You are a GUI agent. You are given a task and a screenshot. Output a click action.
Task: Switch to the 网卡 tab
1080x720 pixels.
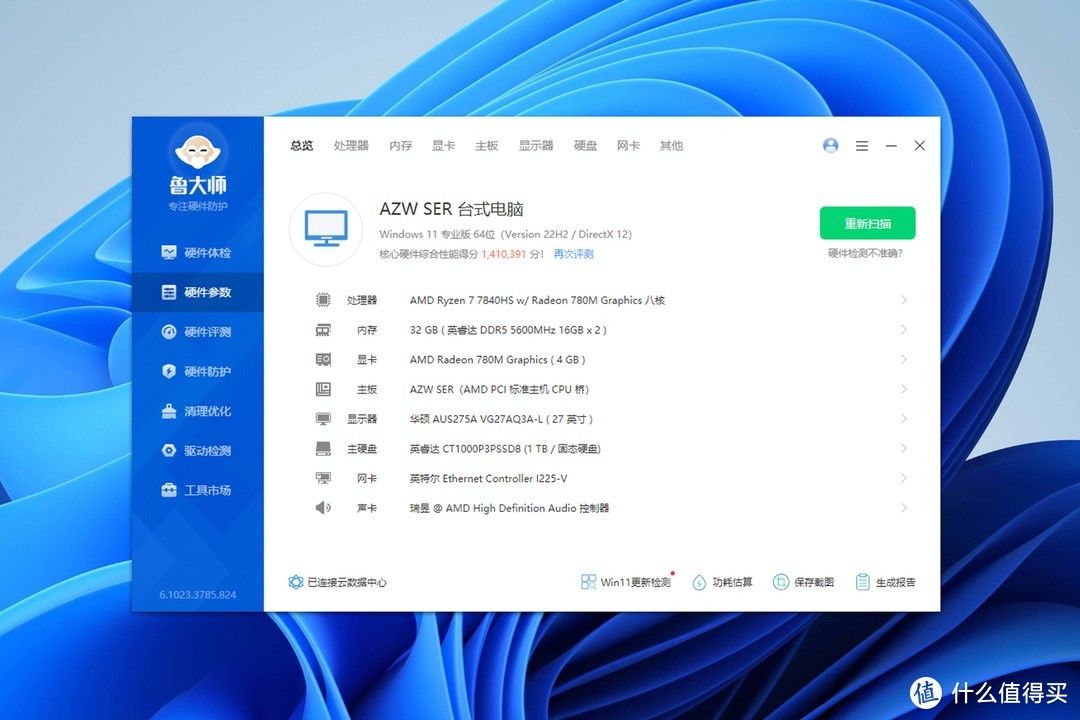[x=628, y=145]
